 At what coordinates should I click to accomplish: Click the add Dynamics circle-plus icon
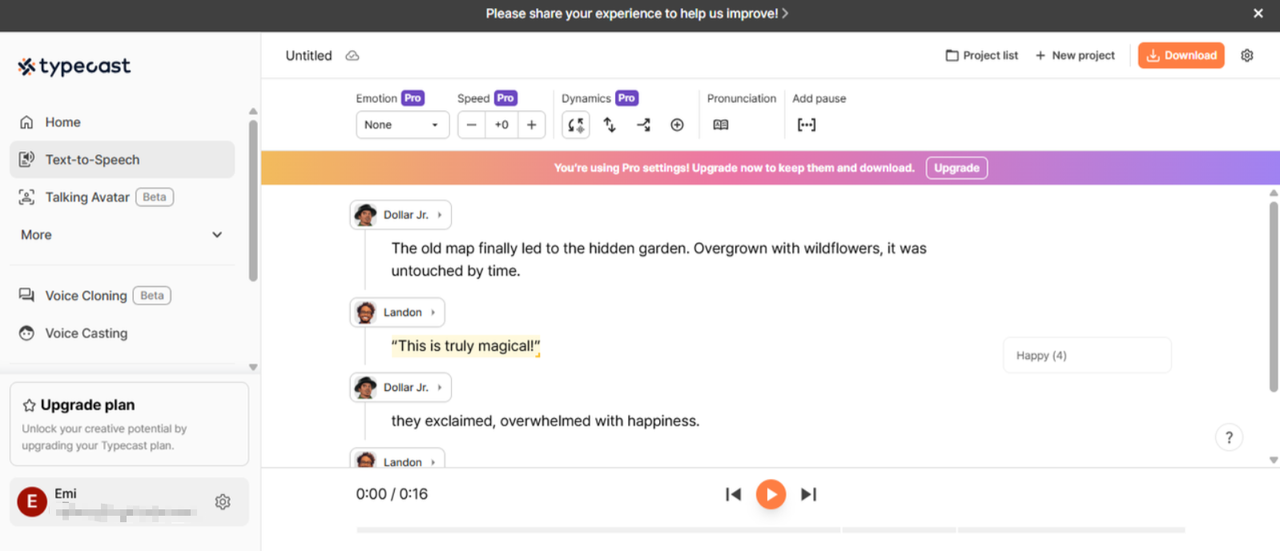677,125
